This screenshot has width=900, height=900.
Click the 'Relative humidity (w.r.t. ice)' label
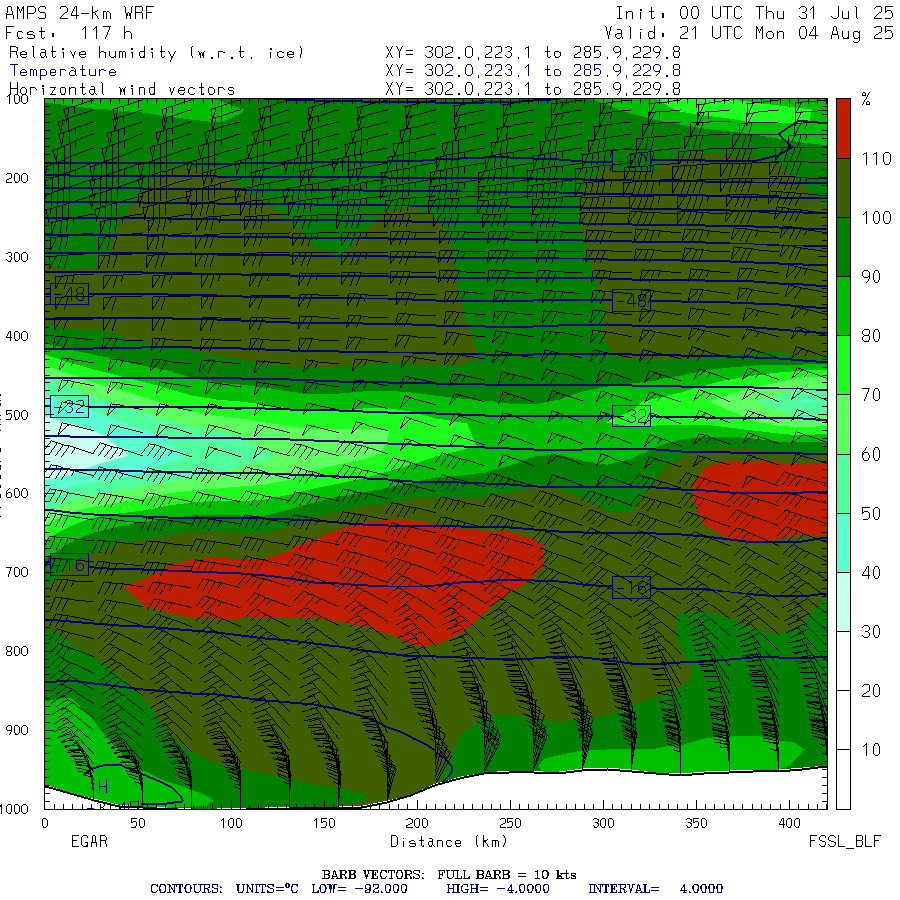[x=156, y=53]
